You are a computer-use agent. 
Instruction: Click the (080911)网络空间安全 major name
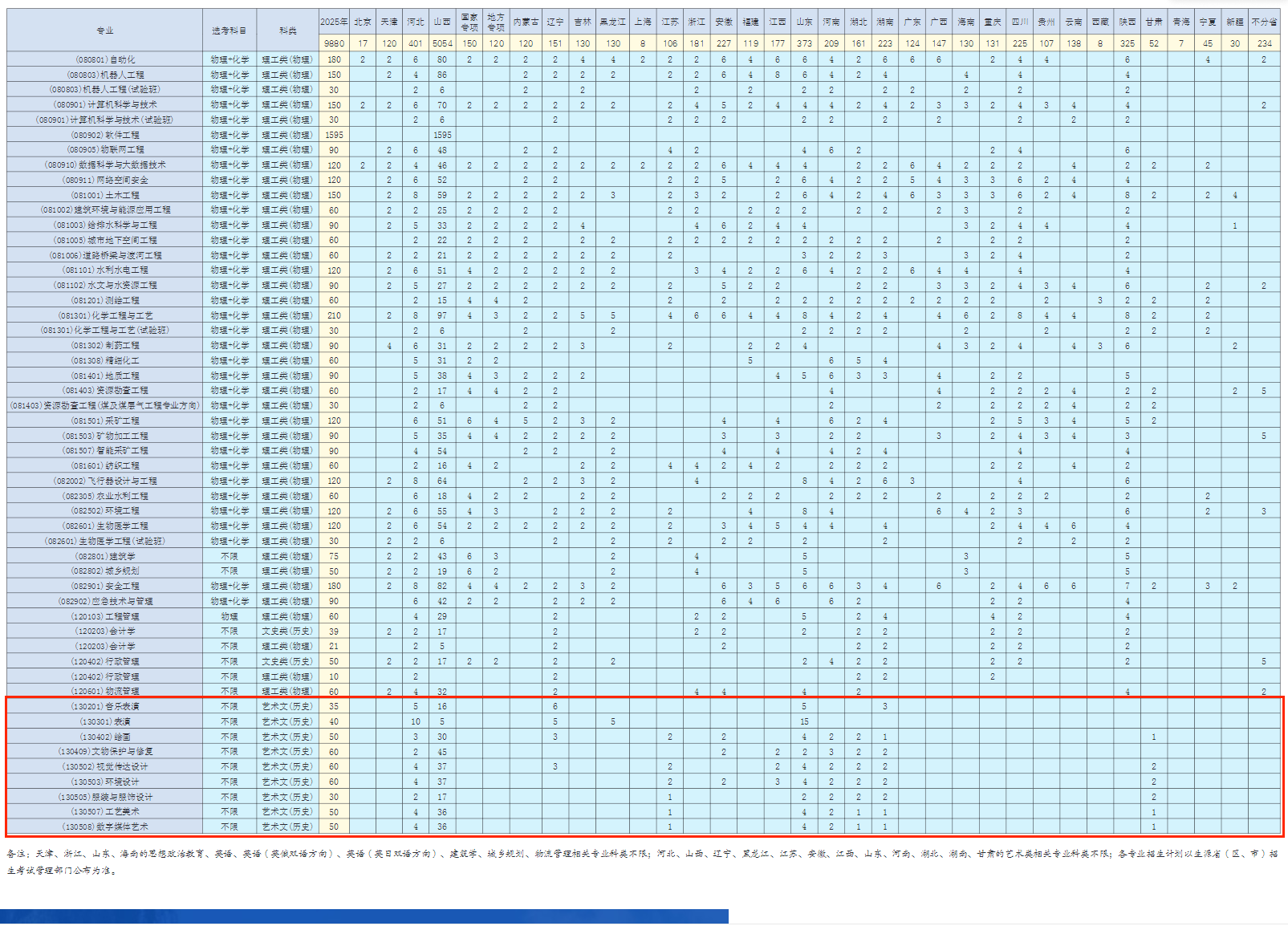[x=105, y=180]
